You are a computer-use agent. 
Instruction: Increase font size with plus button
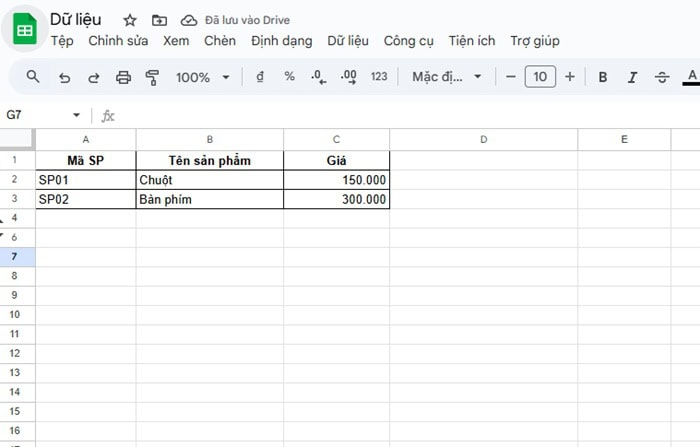pos(570,77)
